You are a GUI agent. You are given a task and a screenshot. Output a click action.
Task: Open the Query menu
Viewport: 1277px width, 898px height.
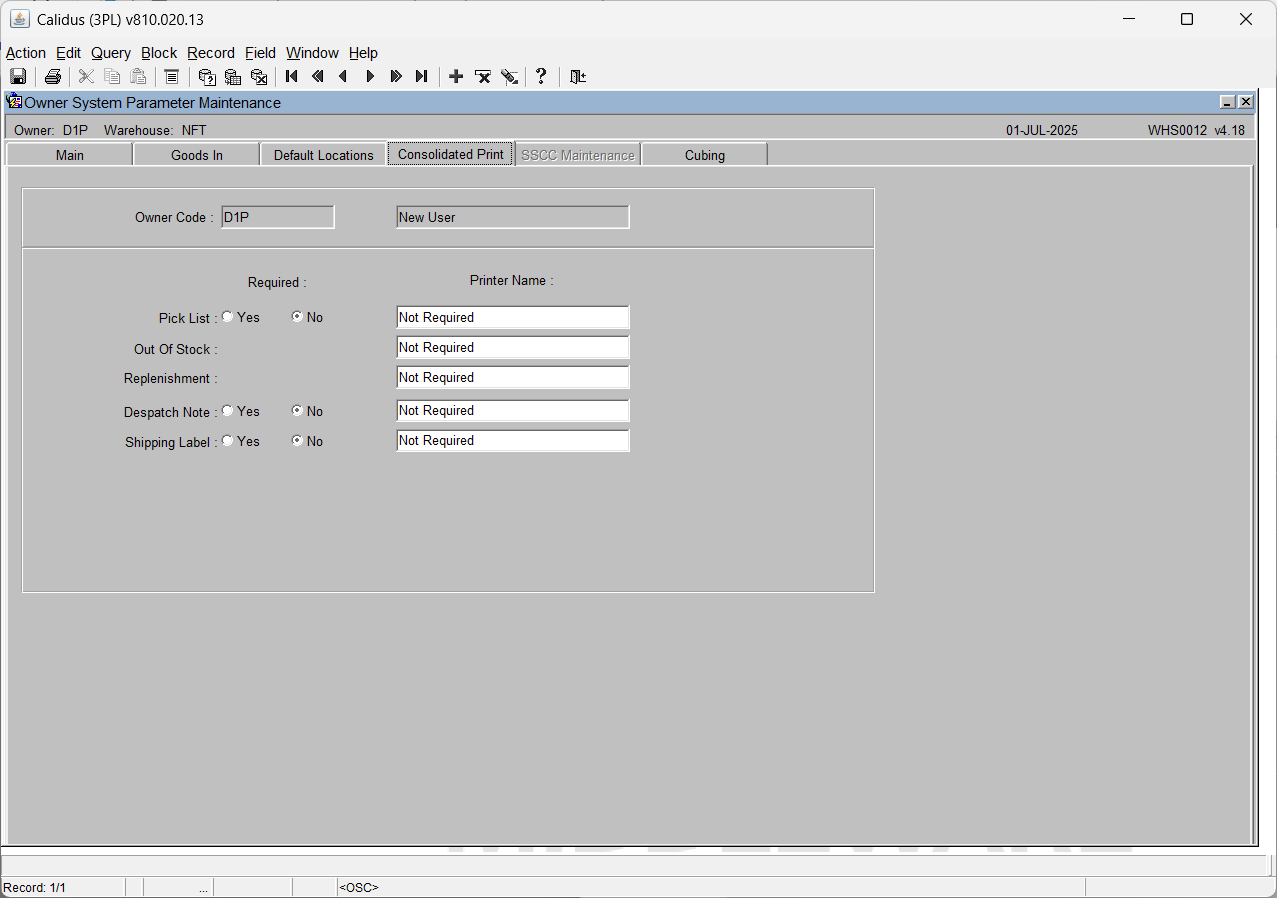[111, 53]
